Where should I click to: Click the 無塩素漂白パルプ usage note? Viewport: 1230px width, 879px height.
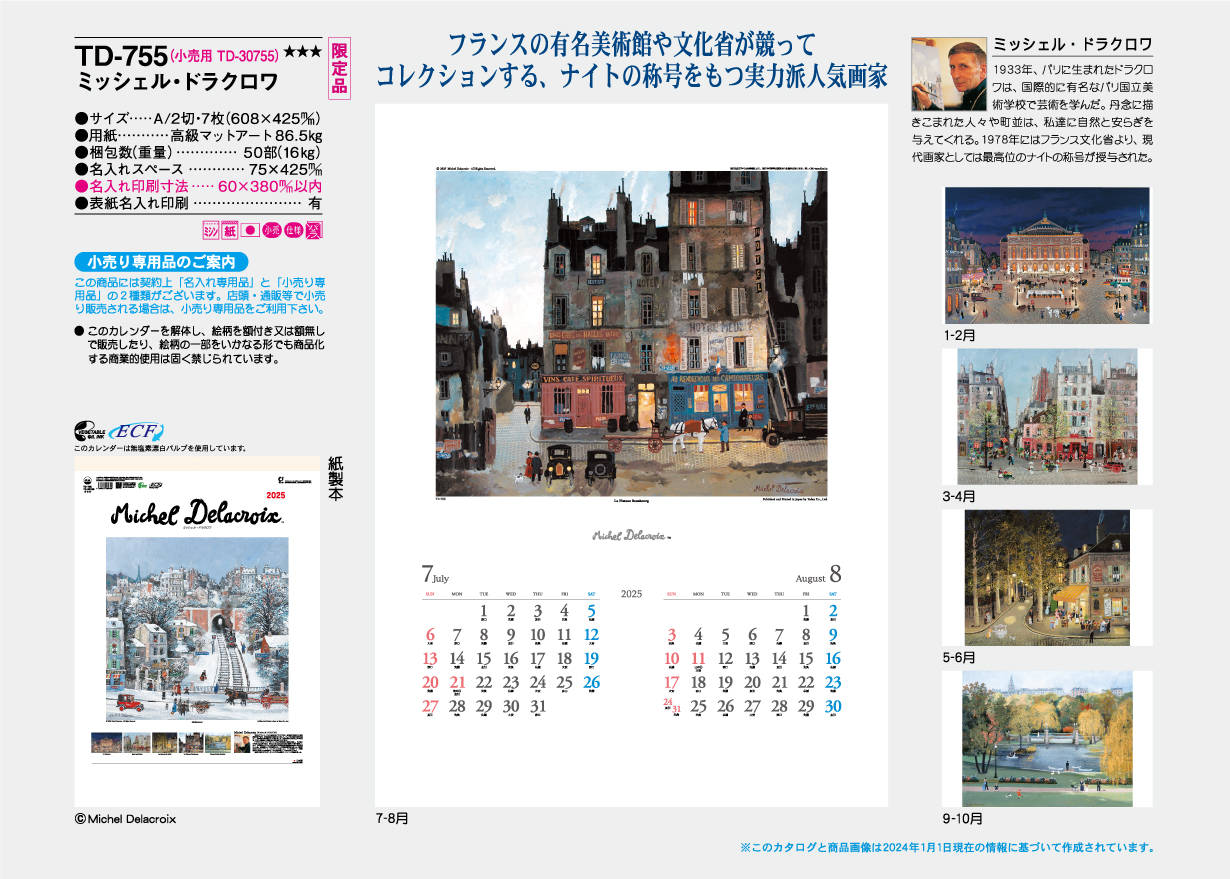[x=160, y=449]
